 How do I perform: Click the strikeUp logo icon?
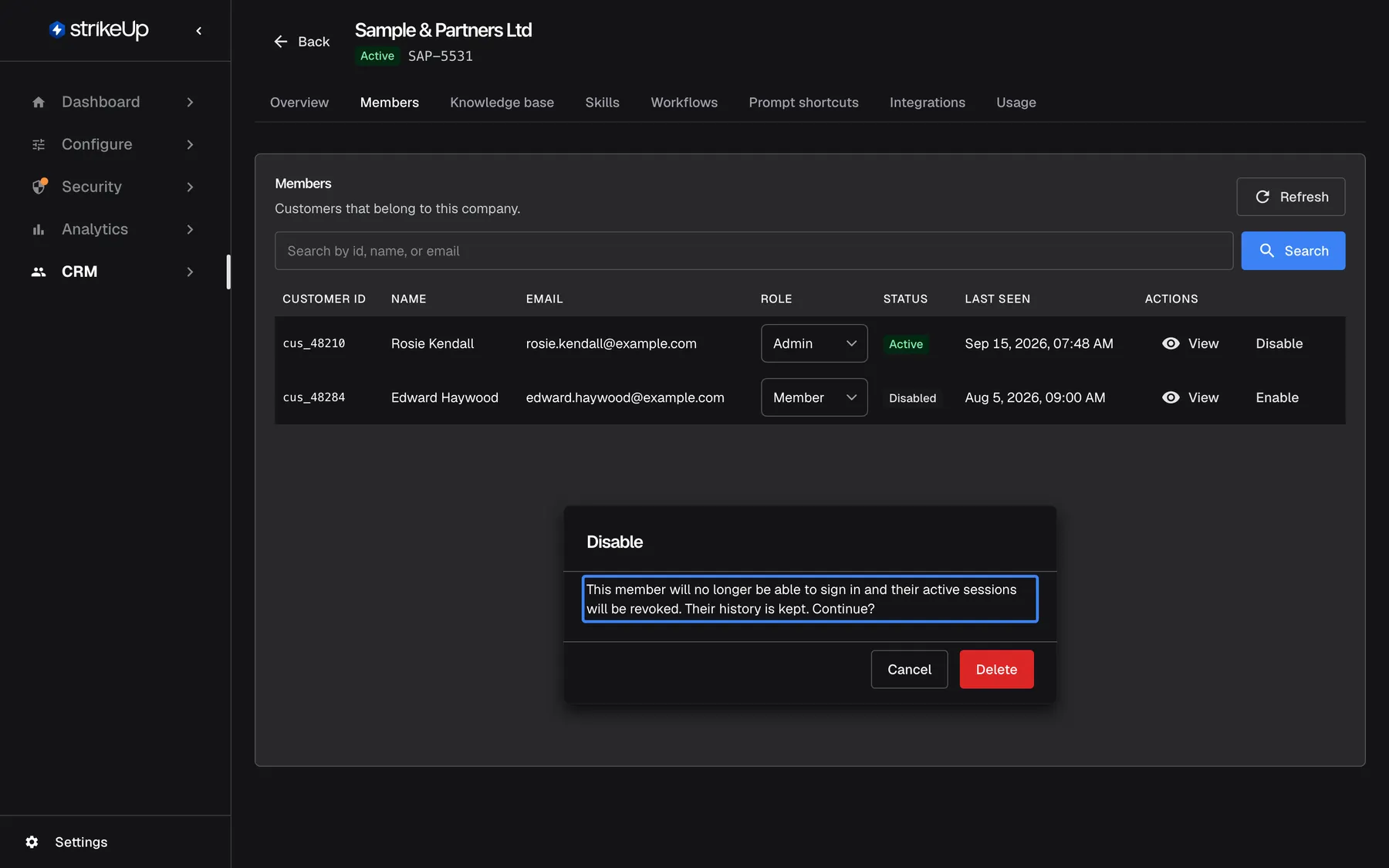click(56, 30)
